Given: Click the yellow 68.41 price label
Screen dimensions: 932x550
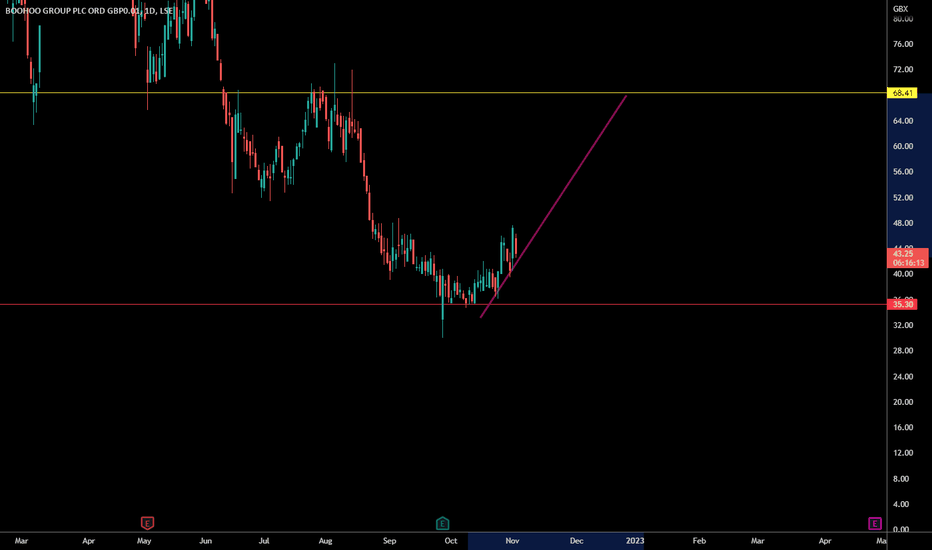Looking at the screenshot, I should click(902, 93).
